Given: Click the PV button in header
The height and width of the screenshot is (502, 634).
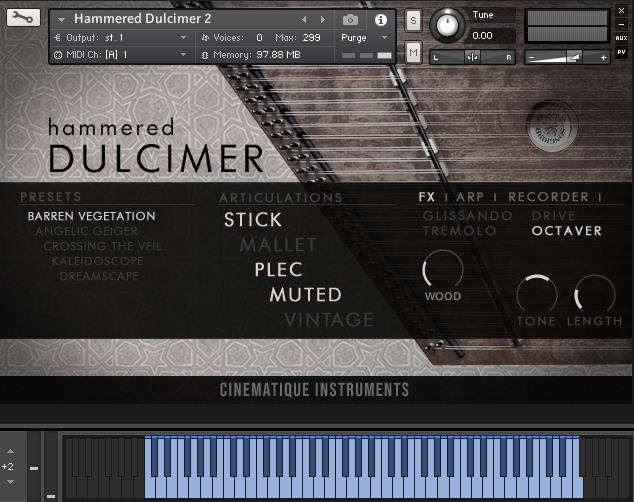Looking at the screenshot, I should click(x=621, y=52).
